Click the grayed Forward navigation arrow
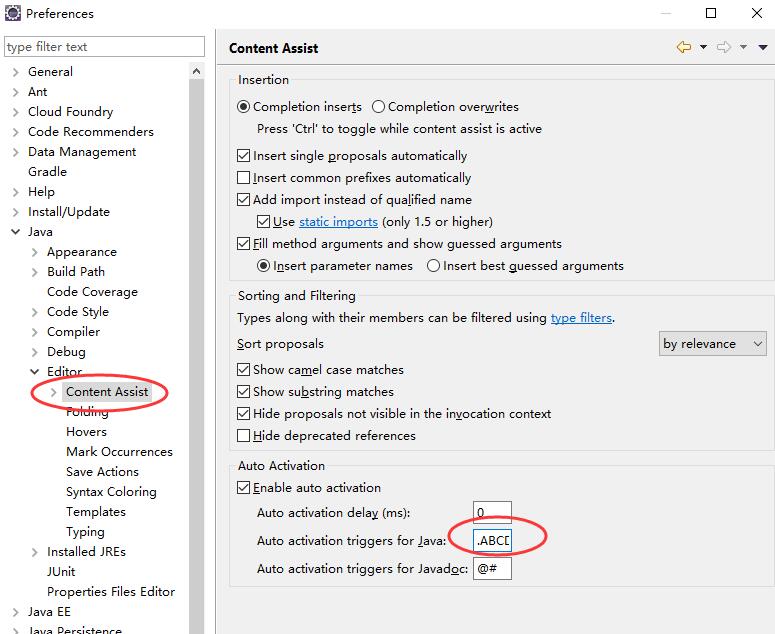This screenshot has width=775, height=634. pos(724,47)
